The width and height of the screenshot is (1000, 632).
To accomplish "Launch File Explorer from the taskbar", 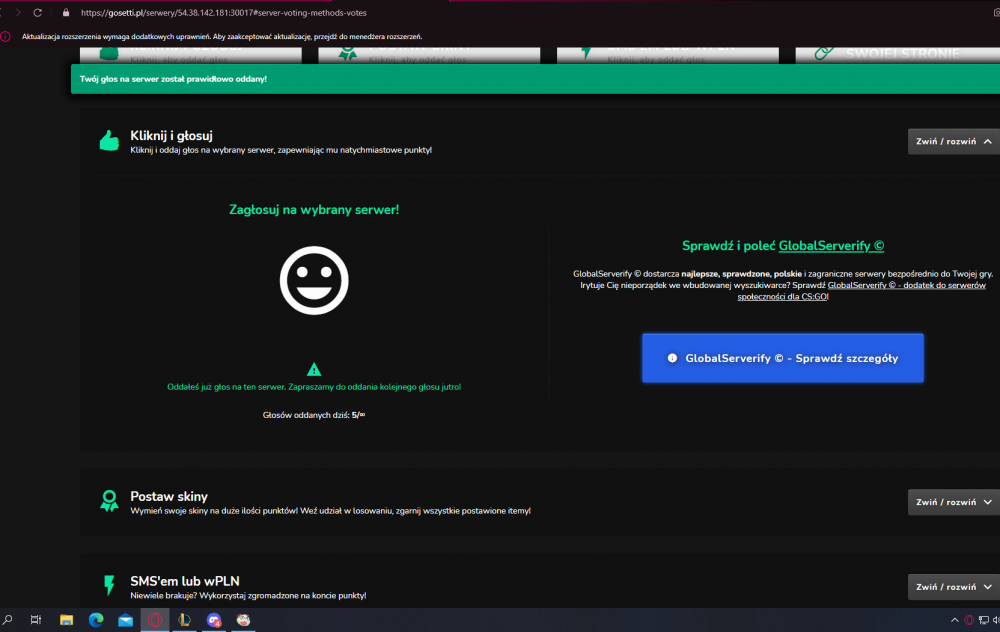I will pyautogui.click(x=66, y=620).
